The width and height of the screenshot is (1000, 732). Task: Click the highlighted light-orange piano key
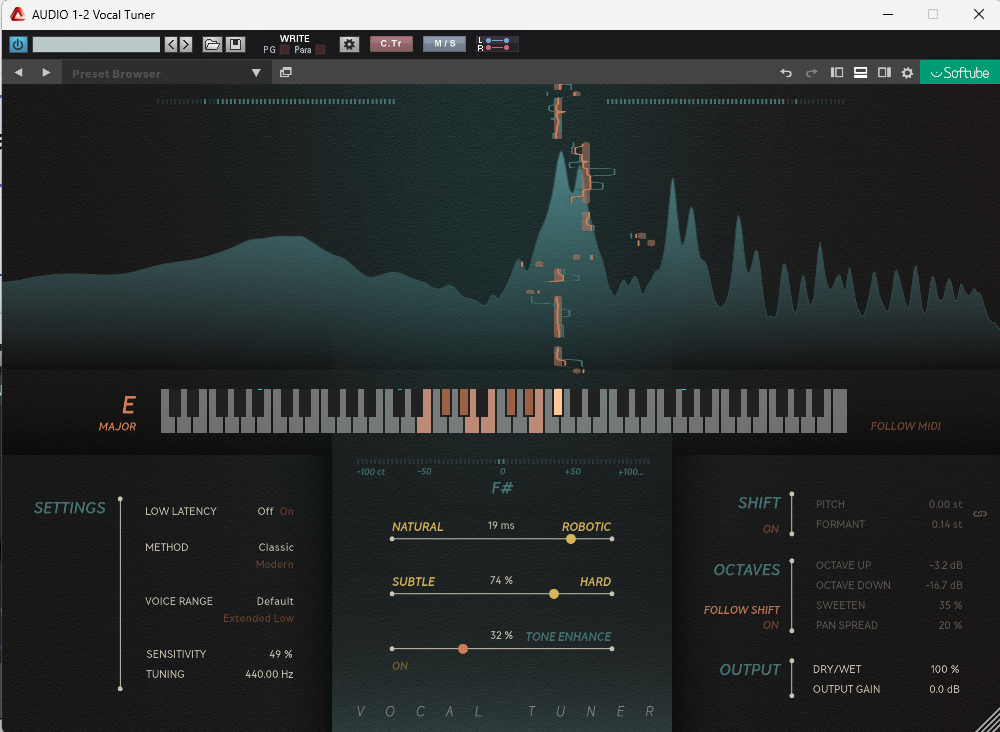click(x=558, y=402)
